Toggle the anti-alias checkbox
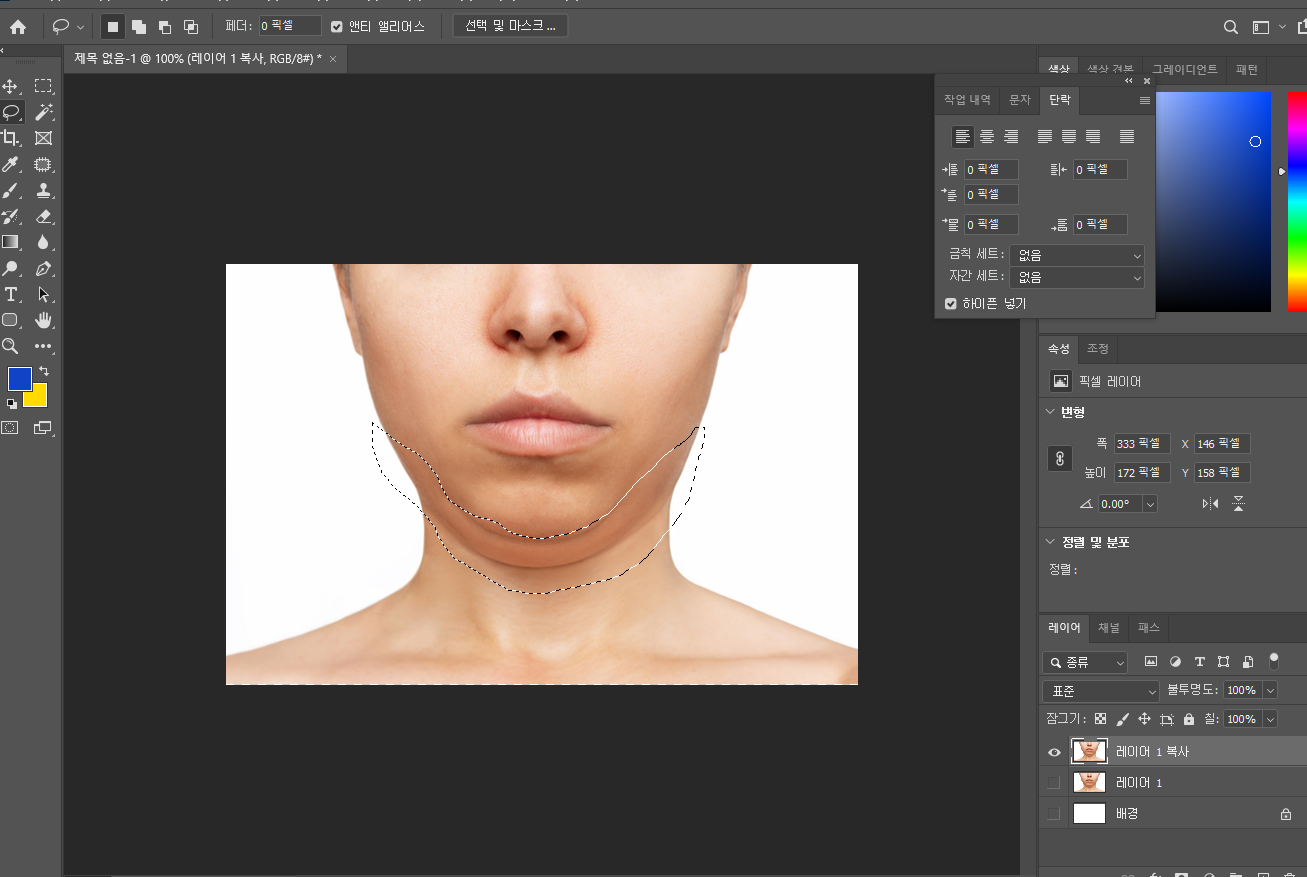Image resolution: width=1307 pixels, height=877 pixels. [x=337, y=27]
